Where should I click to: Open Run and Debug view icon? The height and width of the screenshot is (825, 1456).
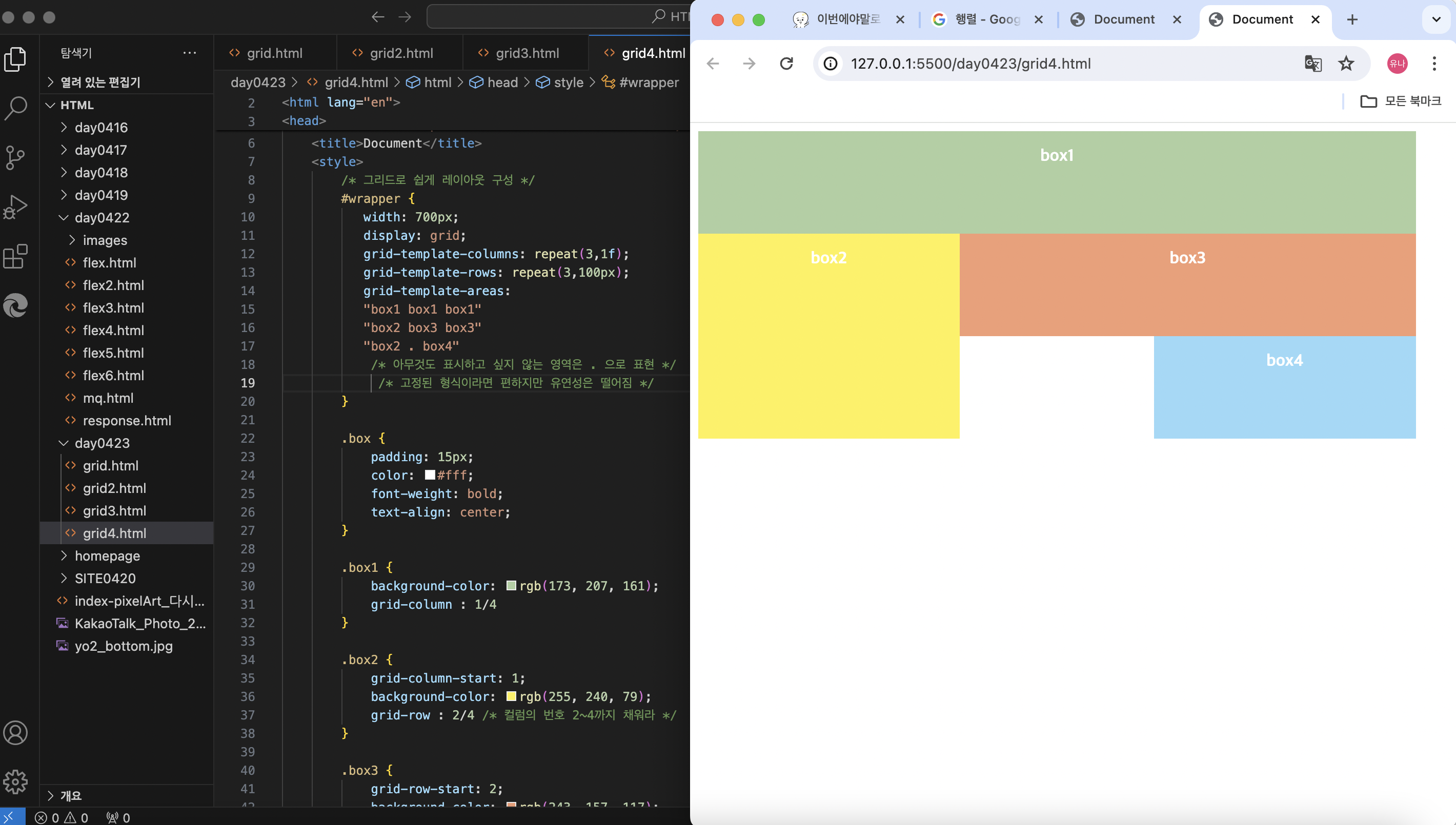pos(15,207)
